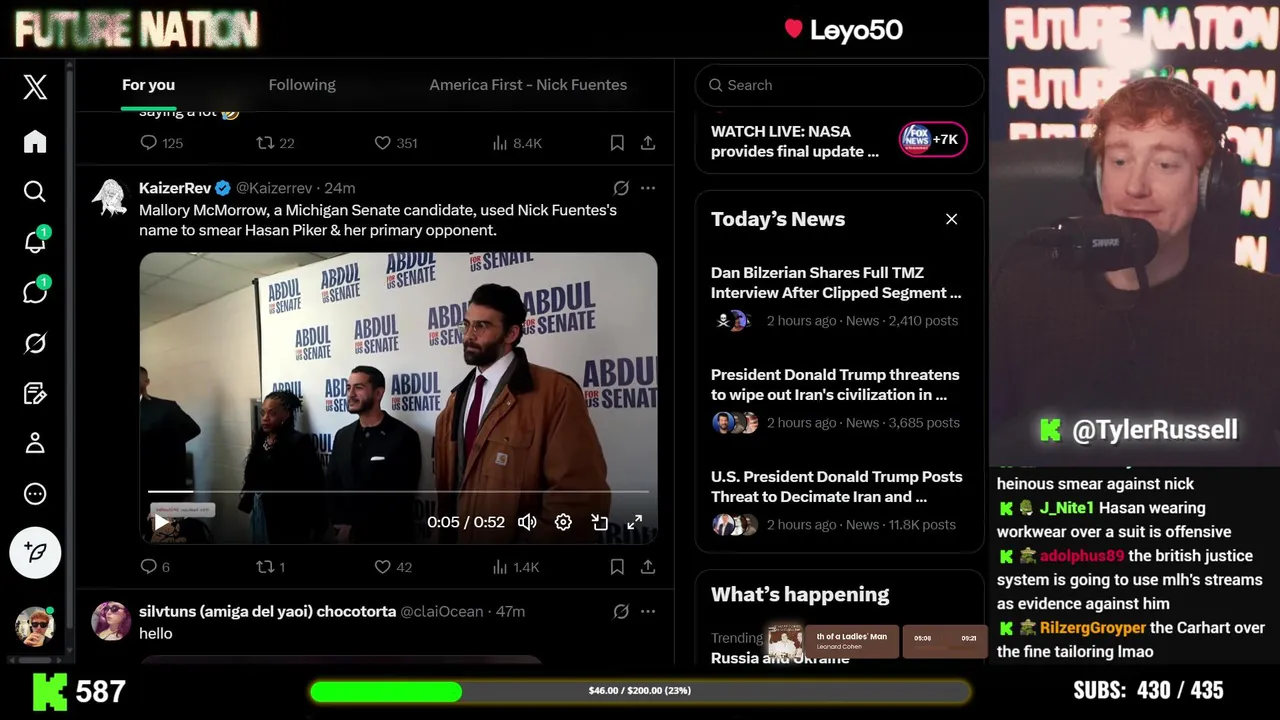
Task: Open silvtuns profile avatar
Action: point(110,621)
